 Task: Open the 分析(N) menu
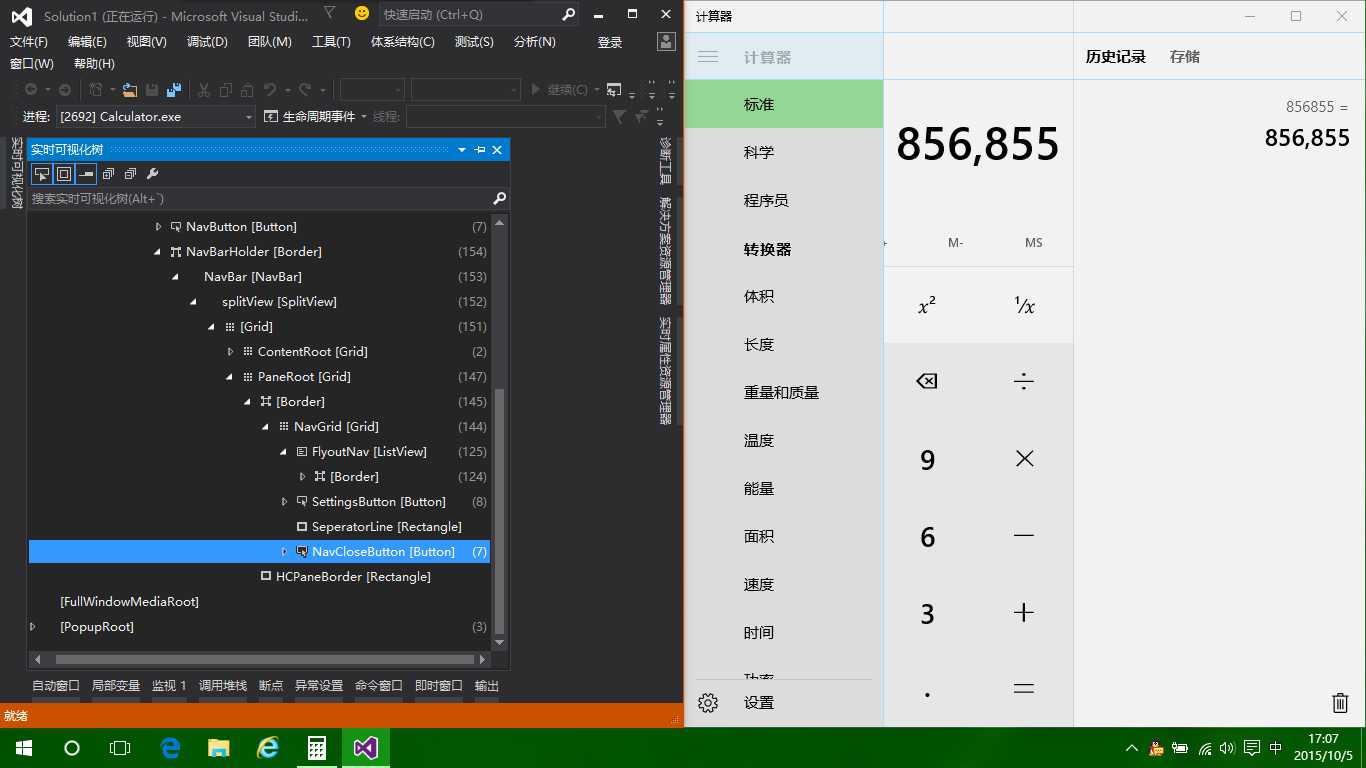coord(534,42)
